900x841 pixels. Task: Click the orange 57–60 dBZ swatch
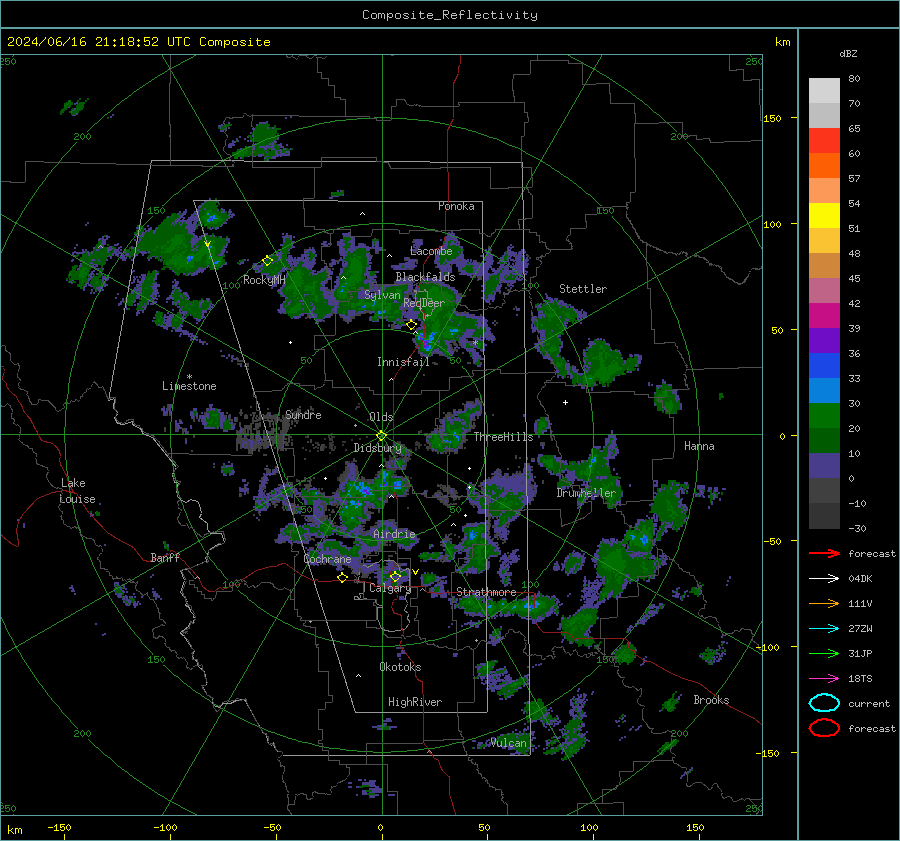(824, 166)
